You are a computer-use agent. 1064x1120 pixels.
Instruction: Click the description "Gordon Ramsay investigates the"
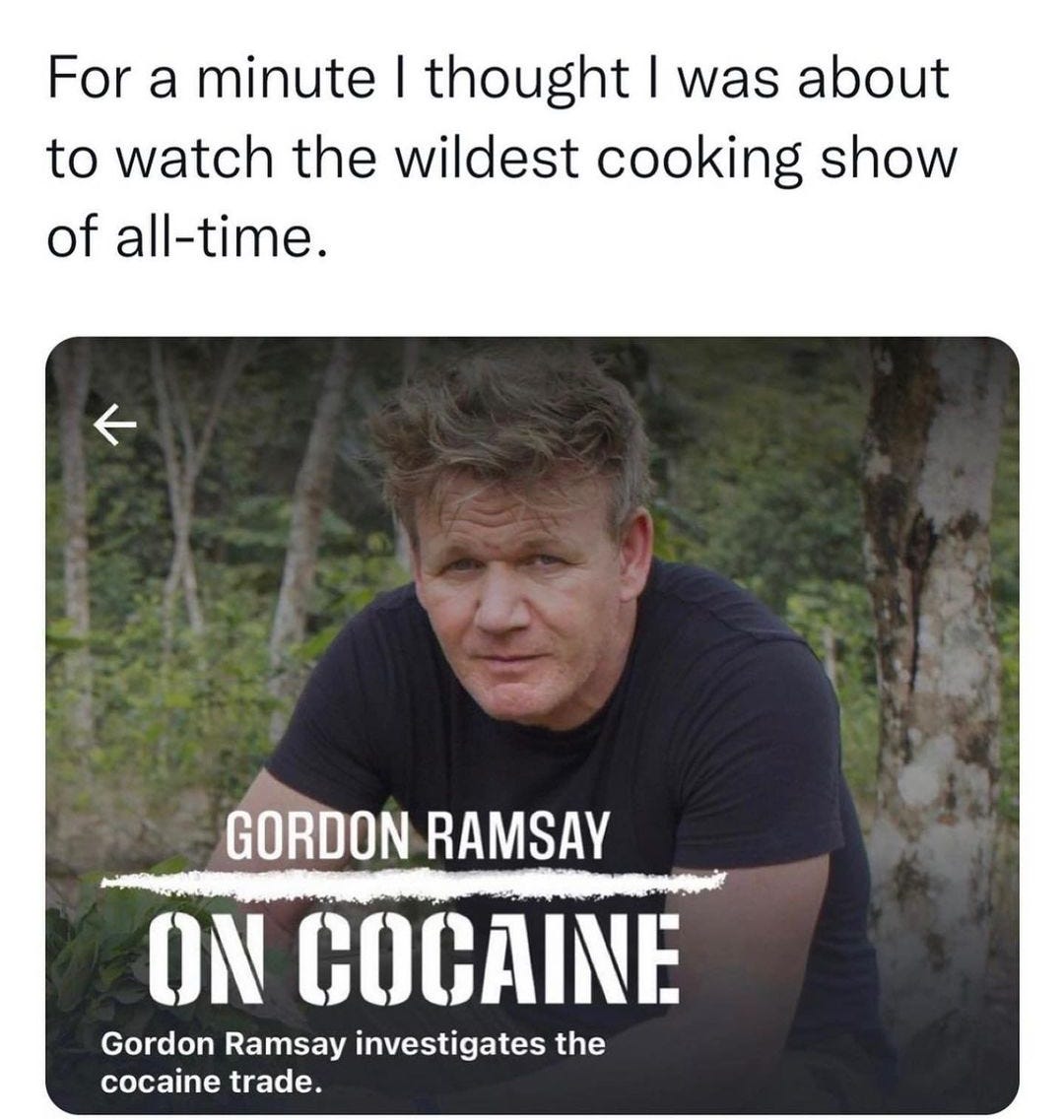[x=353, y=1043]
